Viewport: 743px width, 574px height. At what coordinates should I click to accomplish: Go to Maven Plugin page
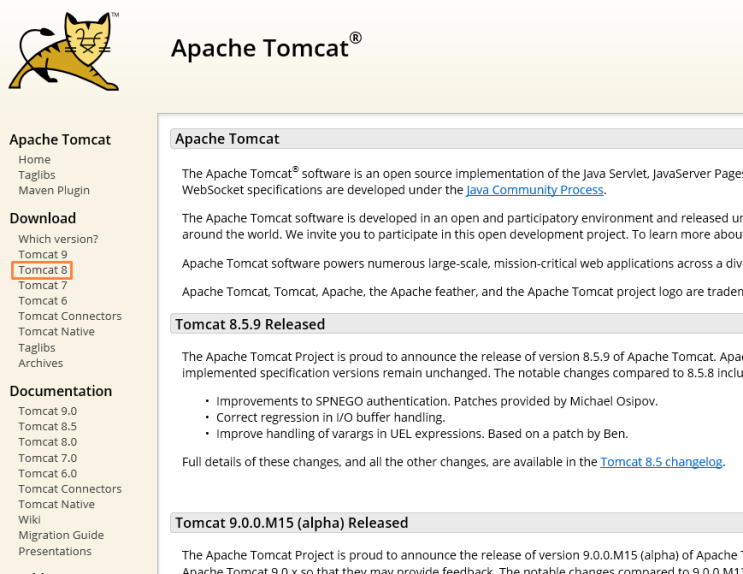(54, 190)
